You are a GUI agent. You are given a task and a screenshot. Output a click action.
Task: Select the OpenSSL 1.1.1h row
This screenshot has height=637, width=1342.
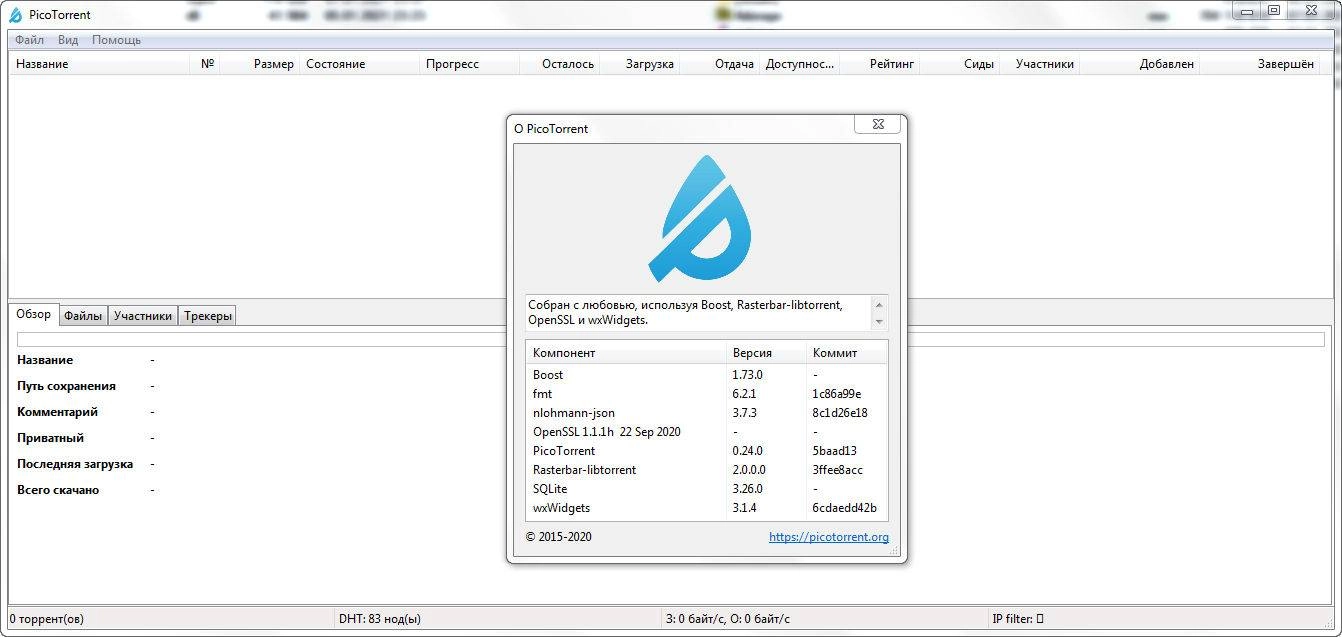pos(706,432)
